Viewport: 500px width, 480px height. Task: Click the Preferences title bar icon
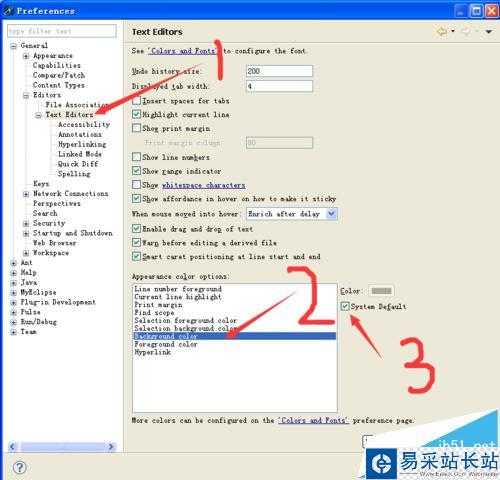coord(9,11)
